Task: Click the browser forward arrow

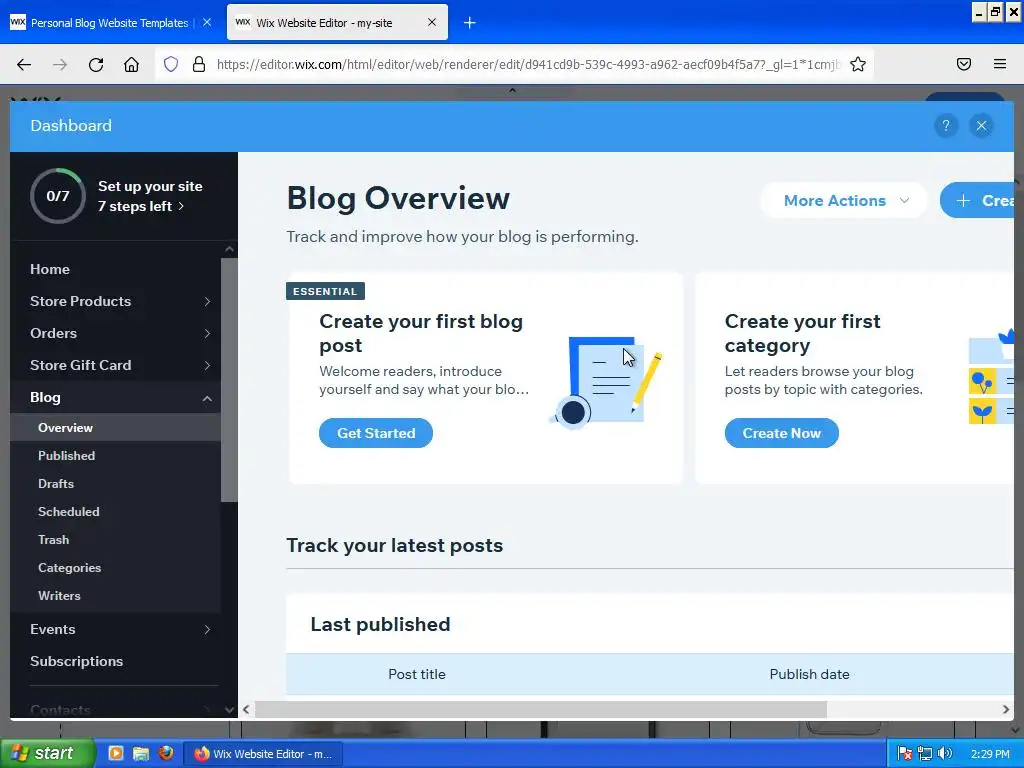Action: click(x=60, y=64)
